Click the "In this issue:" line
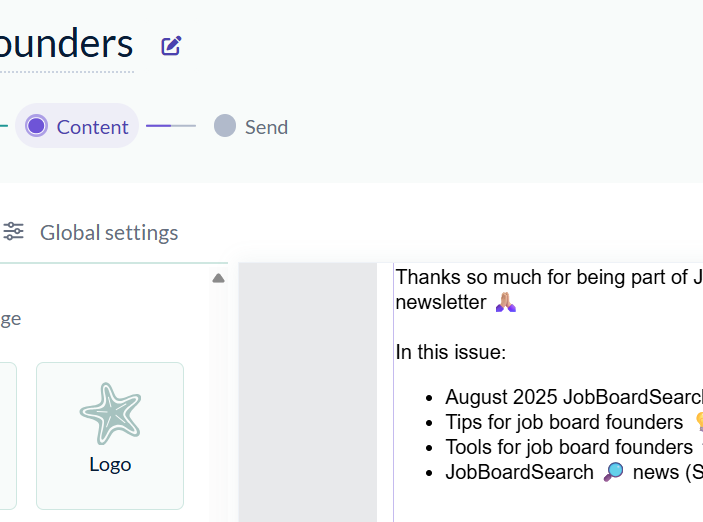The image size is (703, 522). (451, 352)
